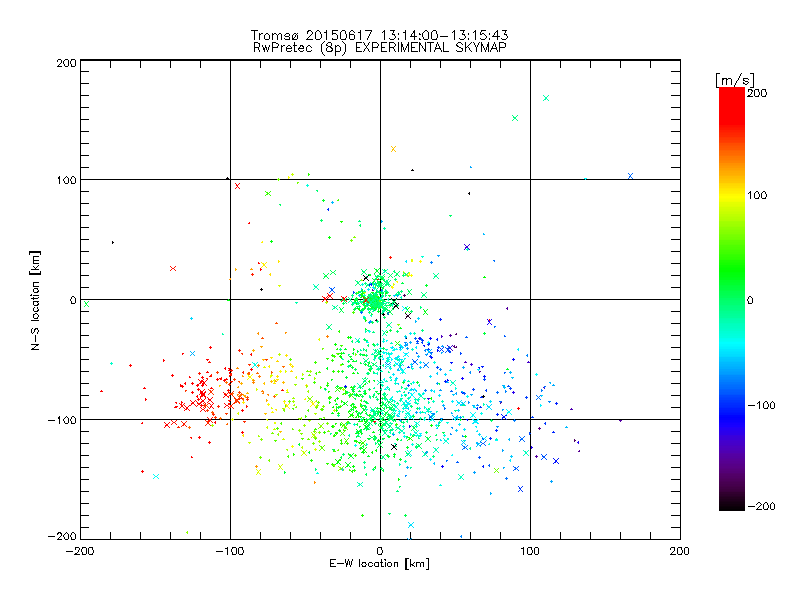
Task: Click the '[m/s]' colorbar unit label
Action: [735, 80]
